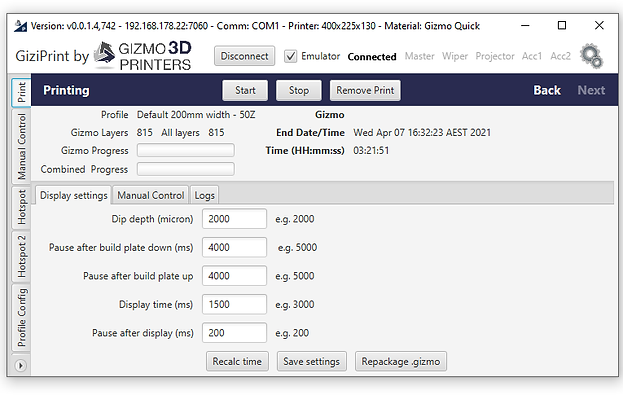Switch to the horizontal Manual Control tab
Image resolution: width=623 pixels, height=395 pixels.
point(151,196)
